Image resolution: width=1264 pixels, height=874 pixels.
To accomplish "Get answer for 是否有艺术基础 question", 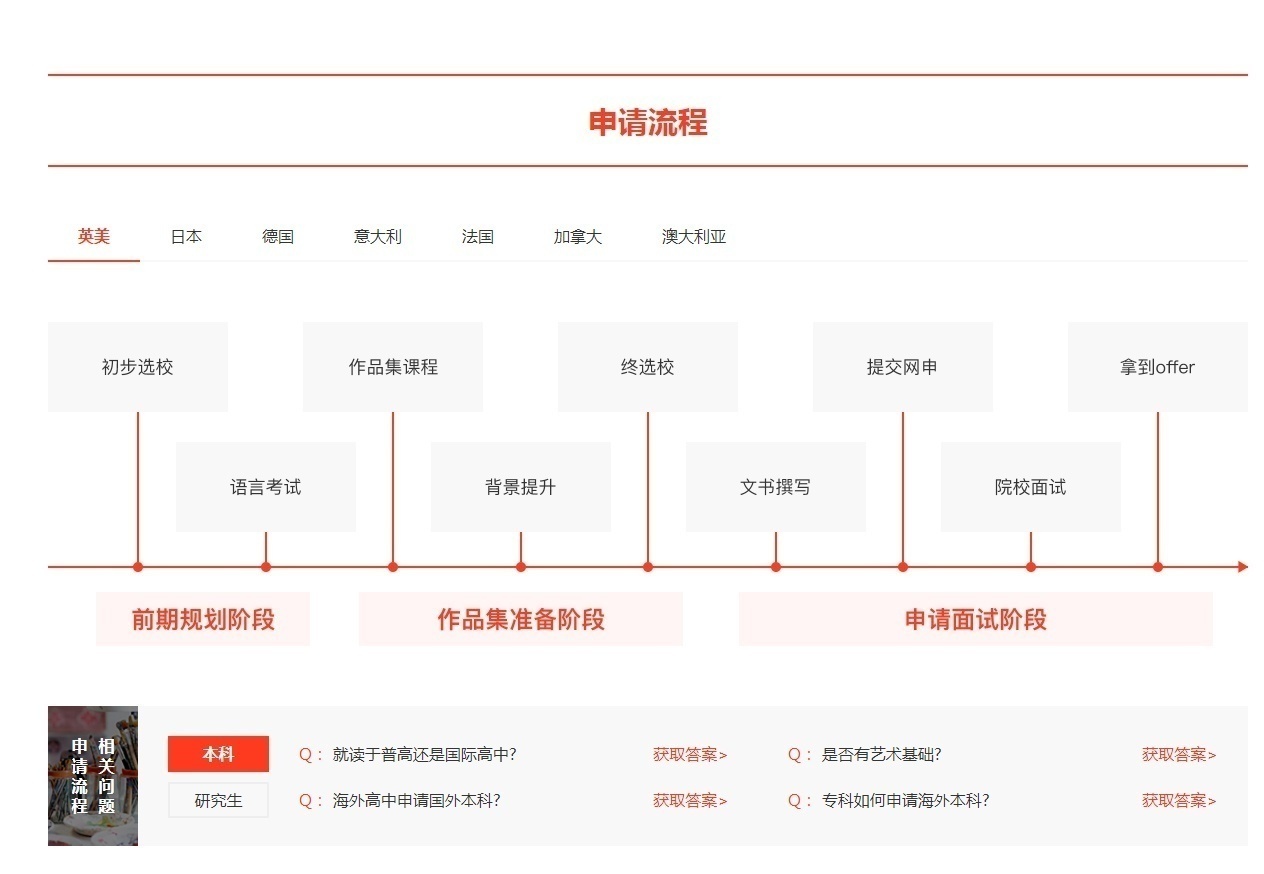I will [1179, 755].
